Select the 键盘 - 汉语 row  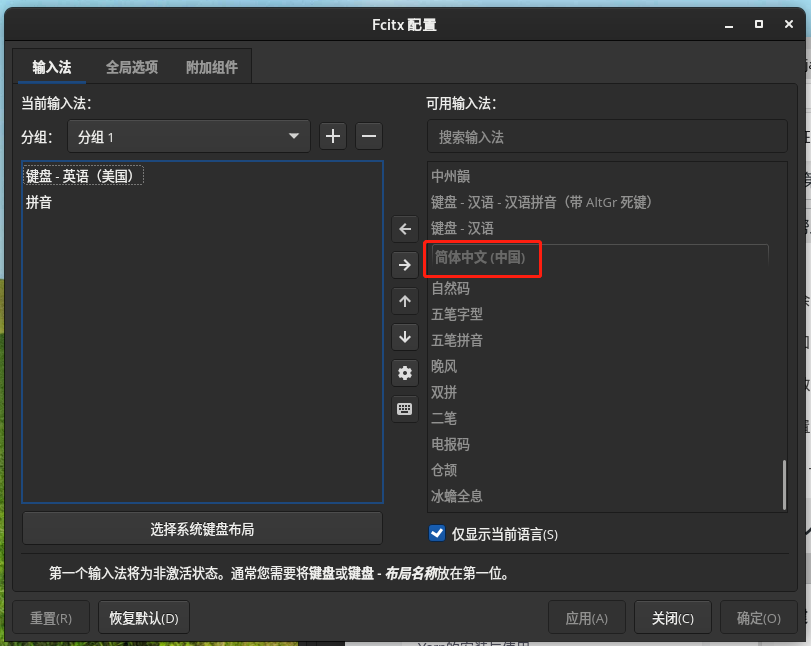click(605, 228)
